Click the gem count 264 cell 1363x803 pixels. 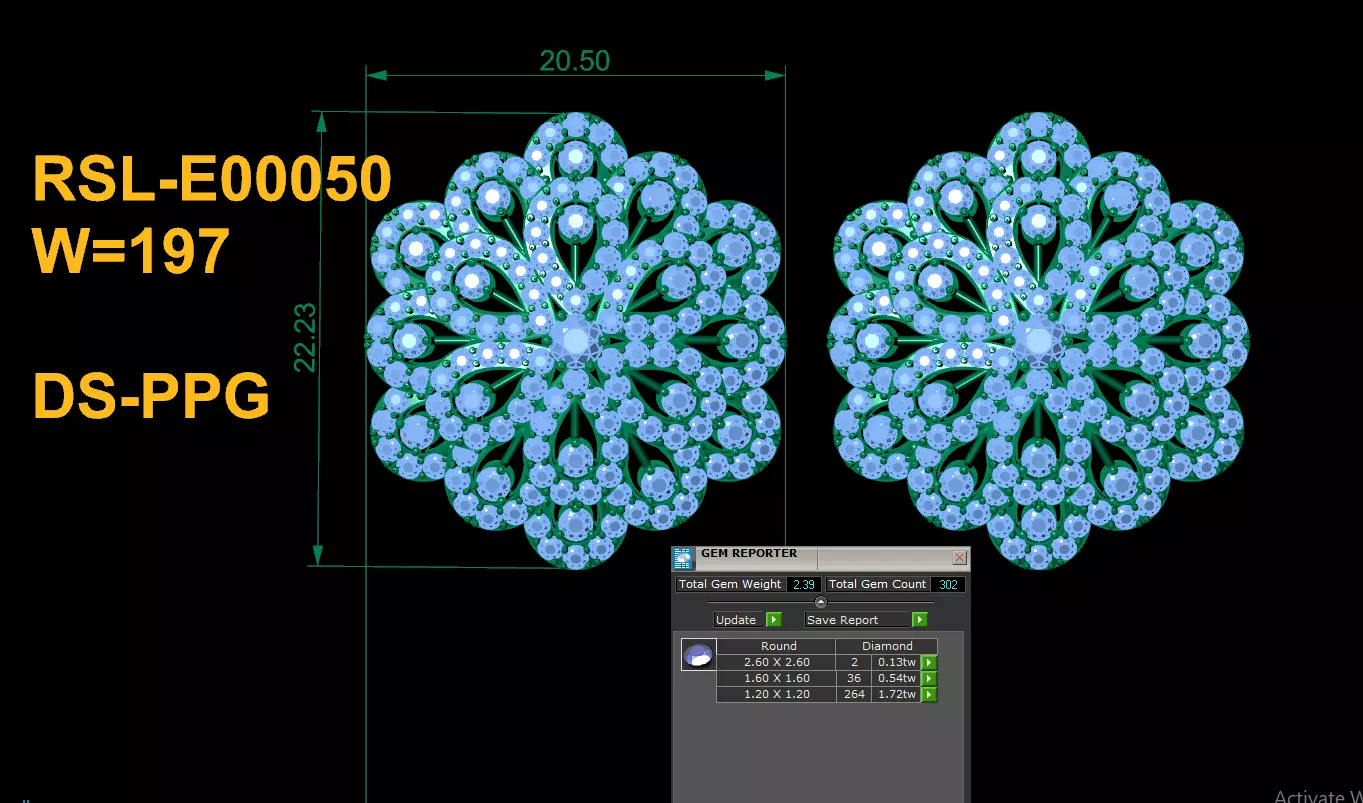point(853,694)
